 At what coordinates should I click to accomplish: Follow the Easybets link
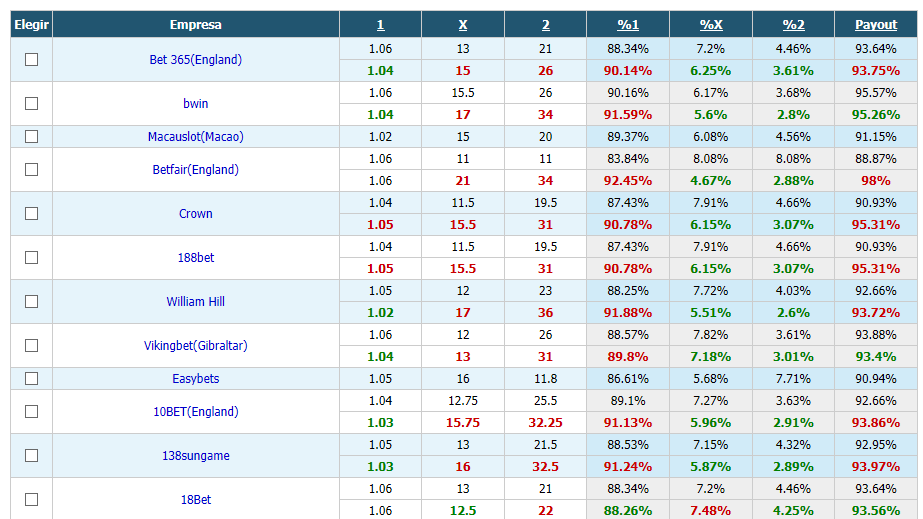click(195, 378)
